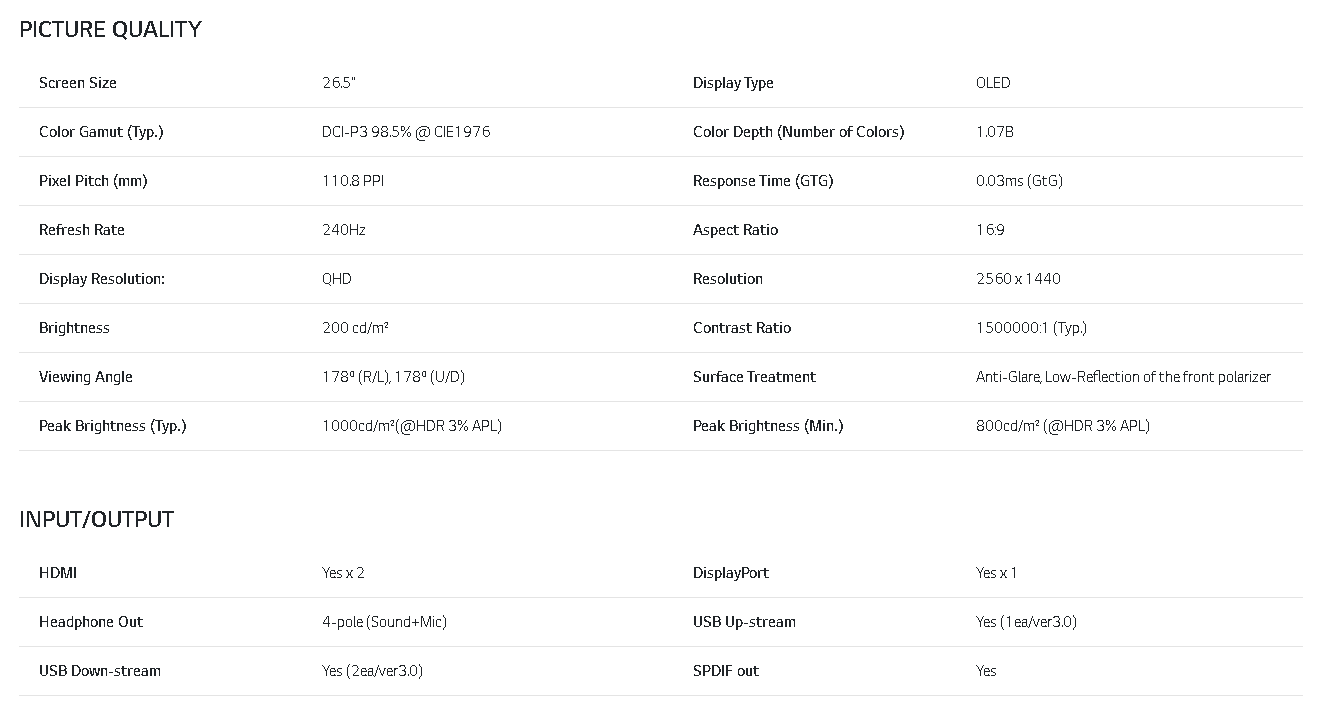Select the Peak Brightness (Min.) label
1325x712 pixels.
pyautogui.click(x=768, y=426)
